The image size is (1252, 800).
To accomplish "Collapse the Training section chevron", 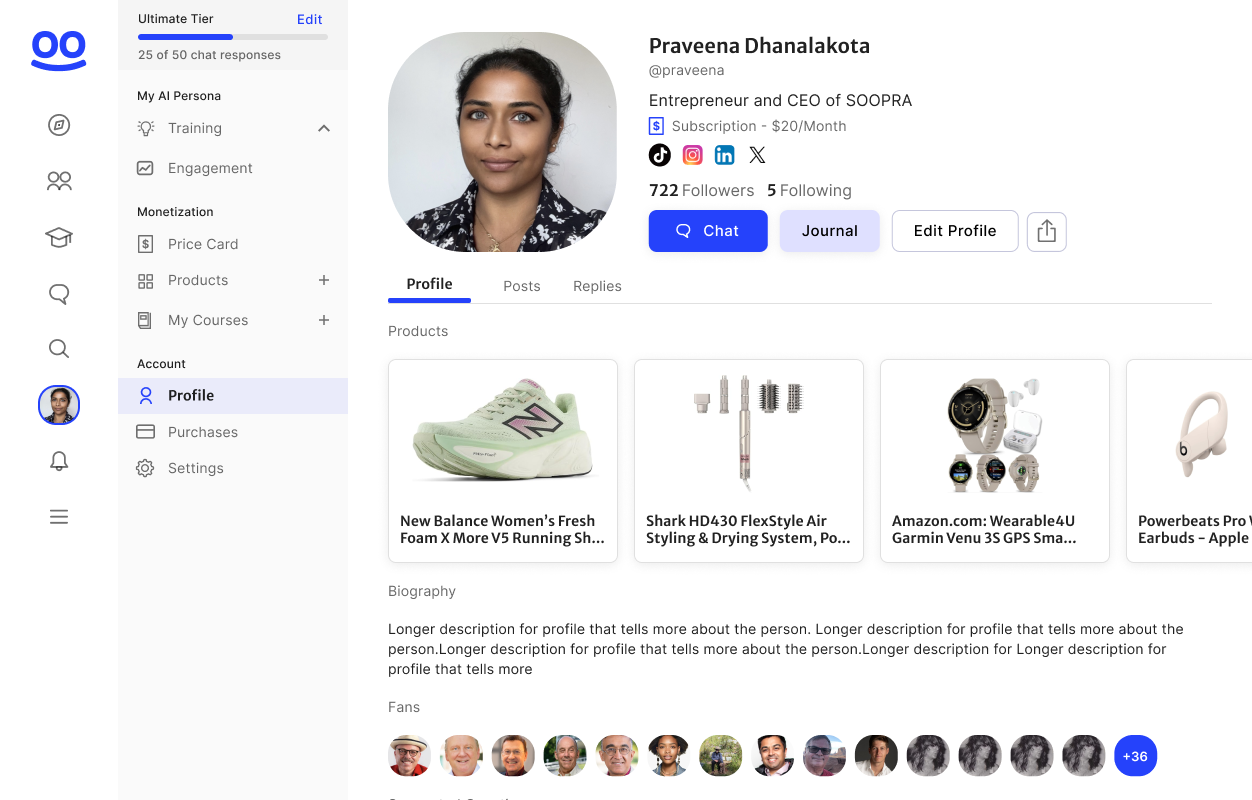I will (323, 128).
